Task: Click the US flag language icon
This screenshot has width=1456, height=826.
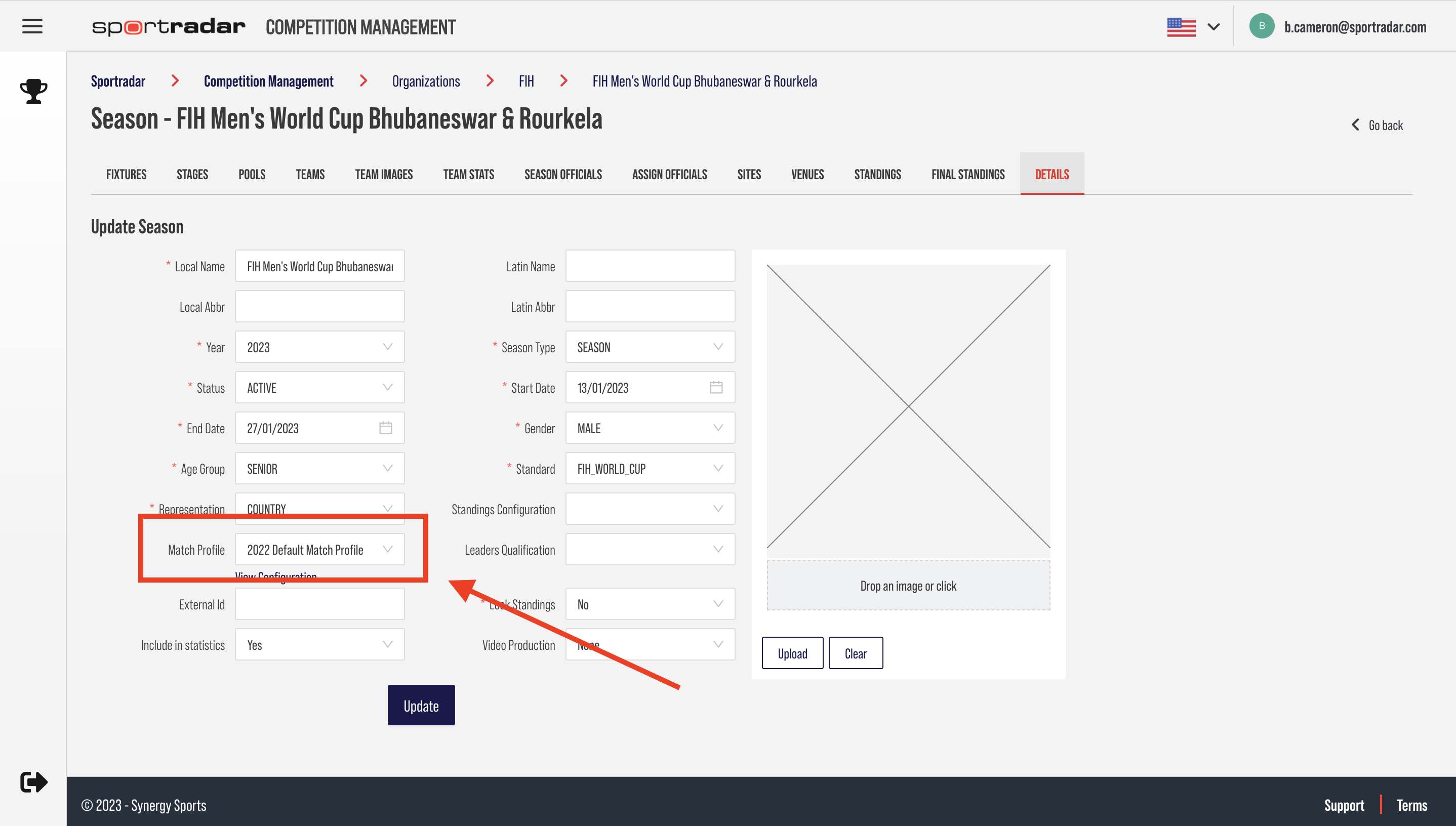Action: pos(1182,27)
